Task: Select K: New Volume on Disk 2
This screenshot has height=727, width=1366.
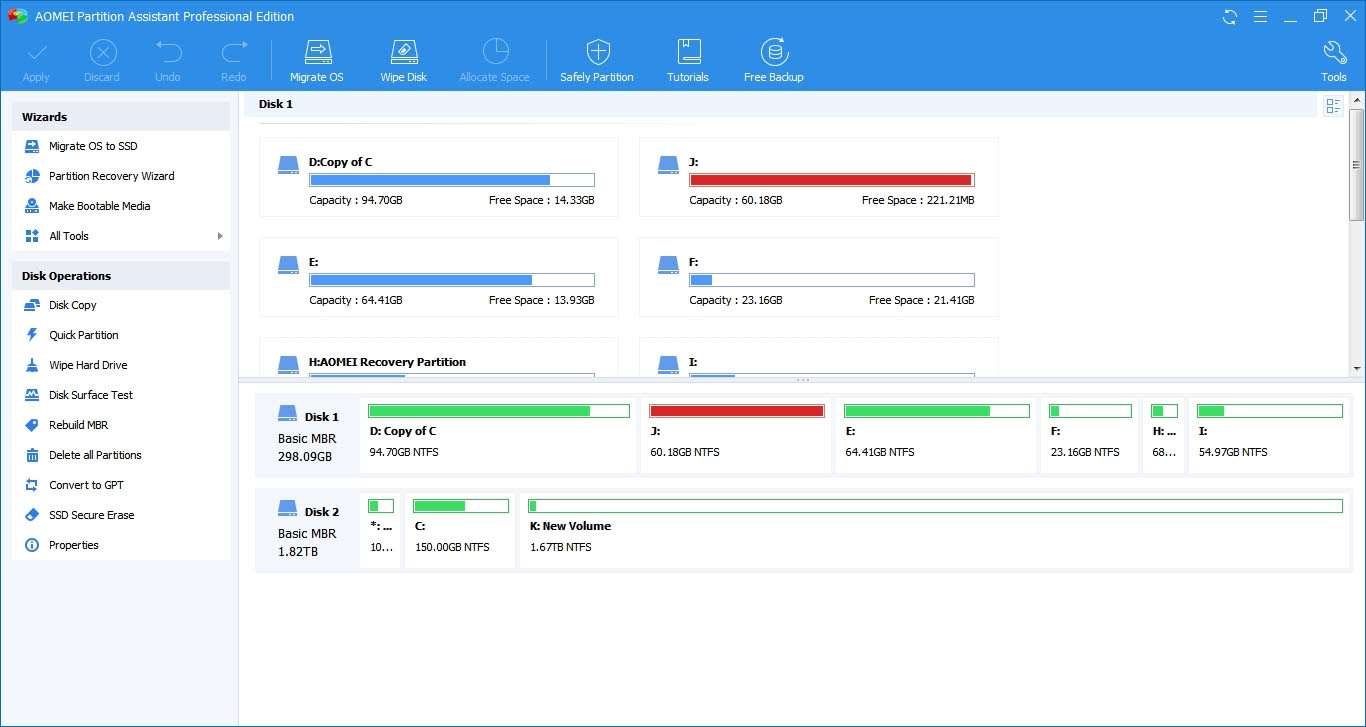Action: pos(930,526)
